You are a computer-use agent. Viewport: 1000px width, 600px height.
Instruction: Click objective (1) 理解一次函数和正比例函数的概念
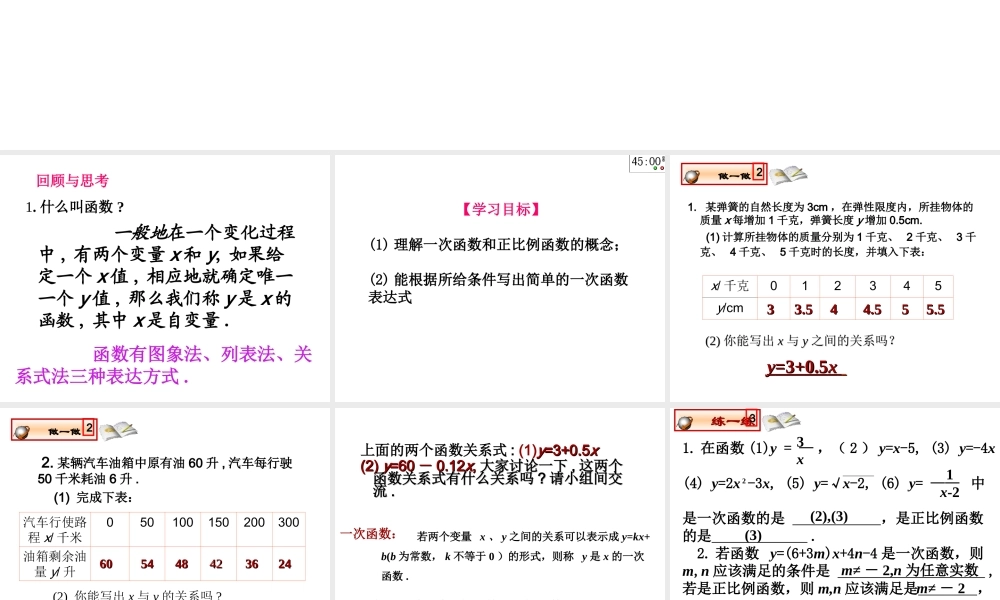[494, 244]
